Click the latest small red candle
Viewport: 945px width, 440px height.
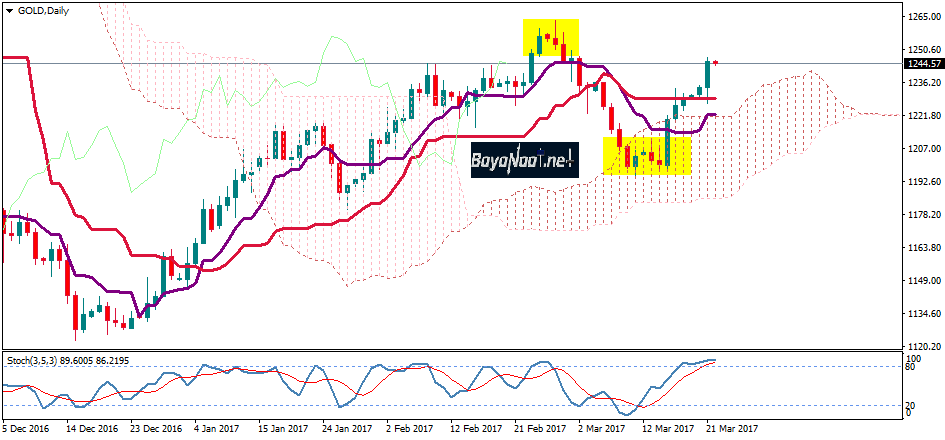click(x=716, y=62)
